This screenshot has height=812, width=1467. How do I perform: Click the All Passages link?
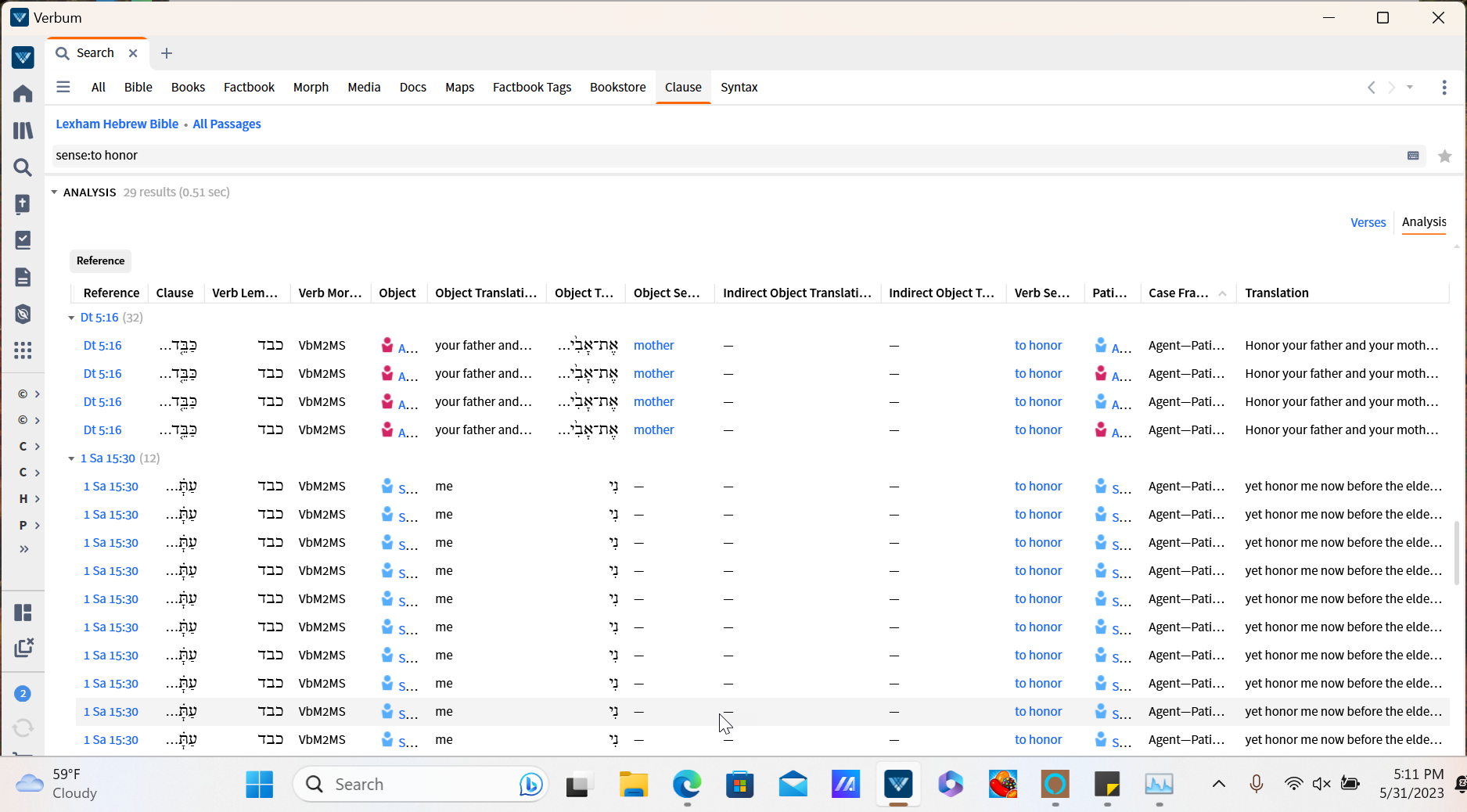click(227, 124)
